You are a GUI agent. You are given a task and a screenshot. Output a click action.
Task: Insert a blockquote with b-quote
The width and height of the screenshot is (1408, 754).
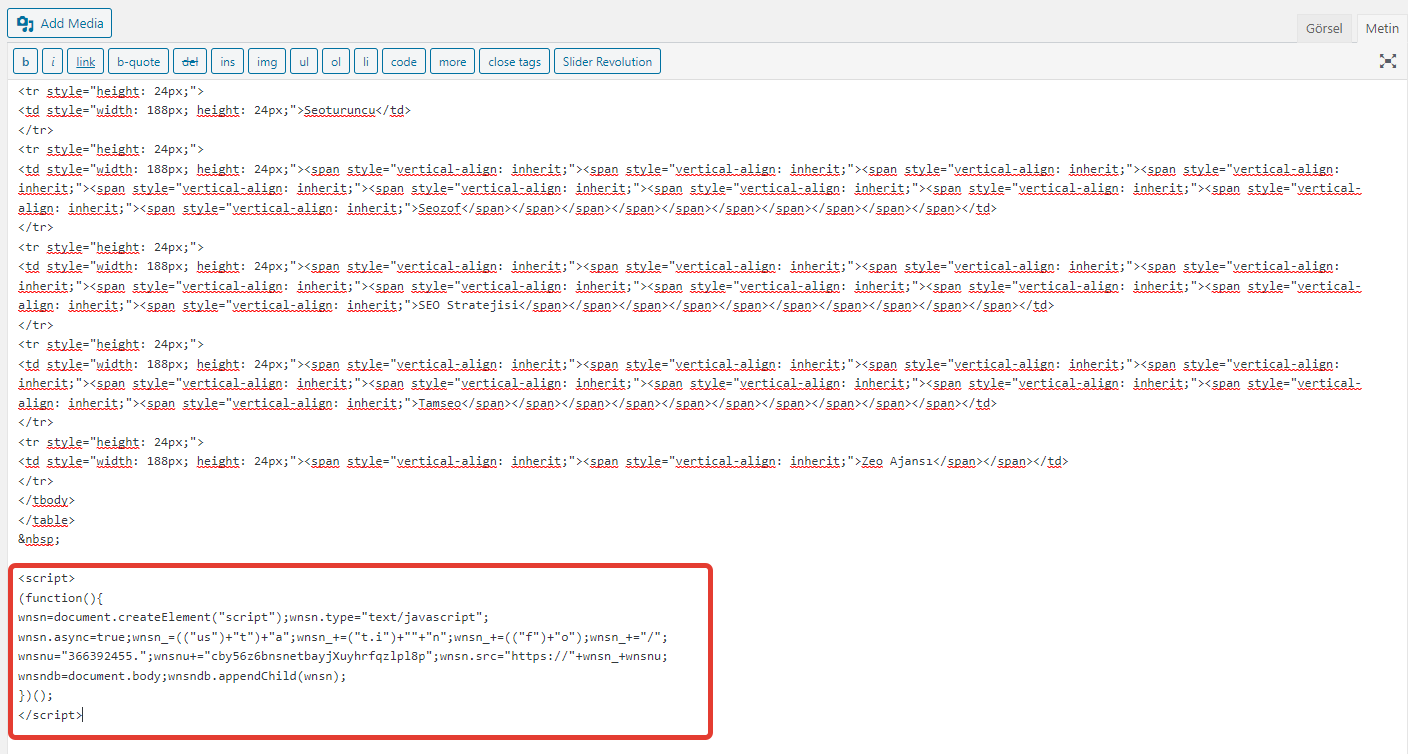coord(139,62)
